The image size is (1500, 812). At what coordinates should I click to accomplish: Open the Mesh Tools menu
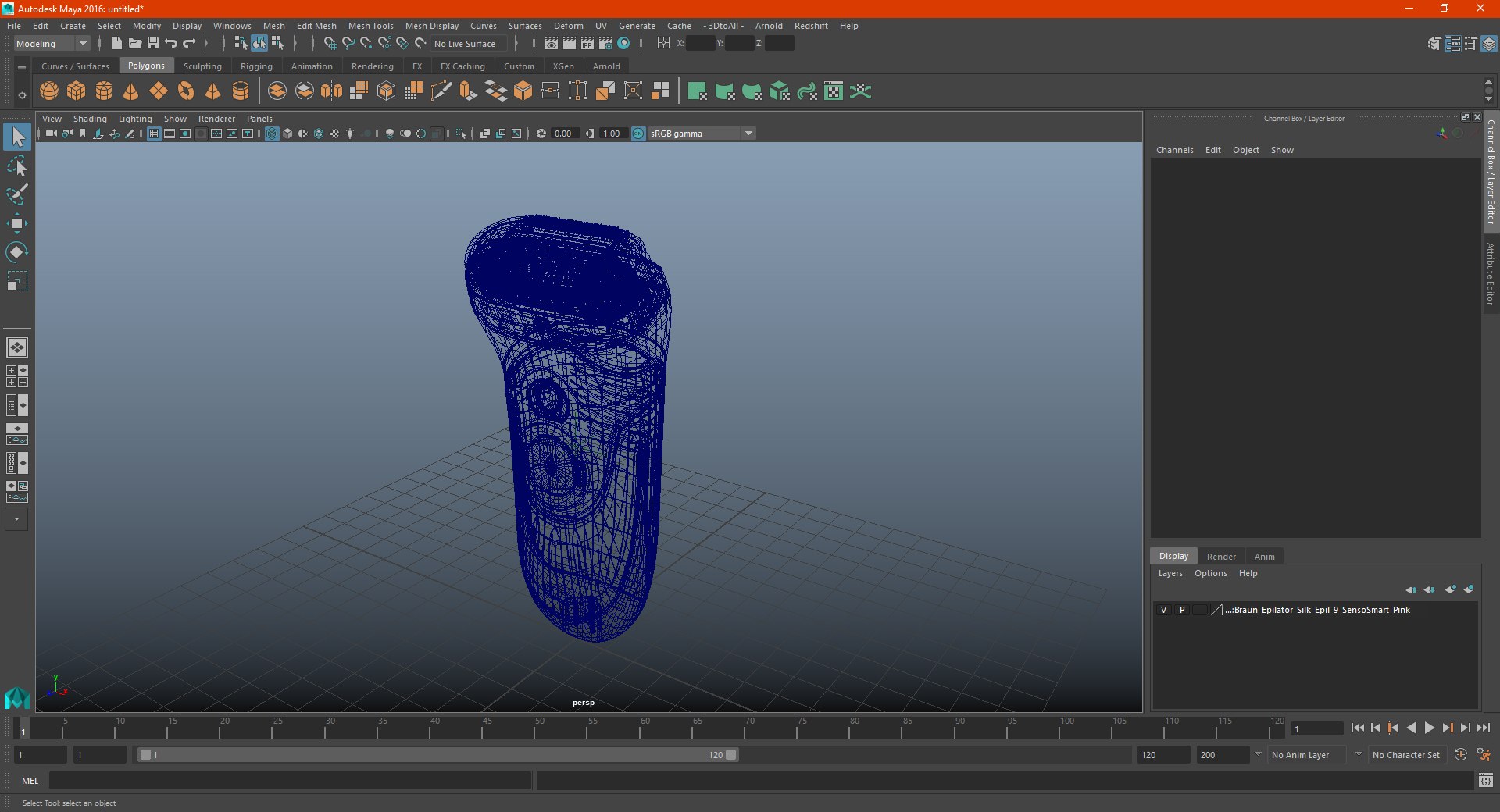tap(370, 26)
